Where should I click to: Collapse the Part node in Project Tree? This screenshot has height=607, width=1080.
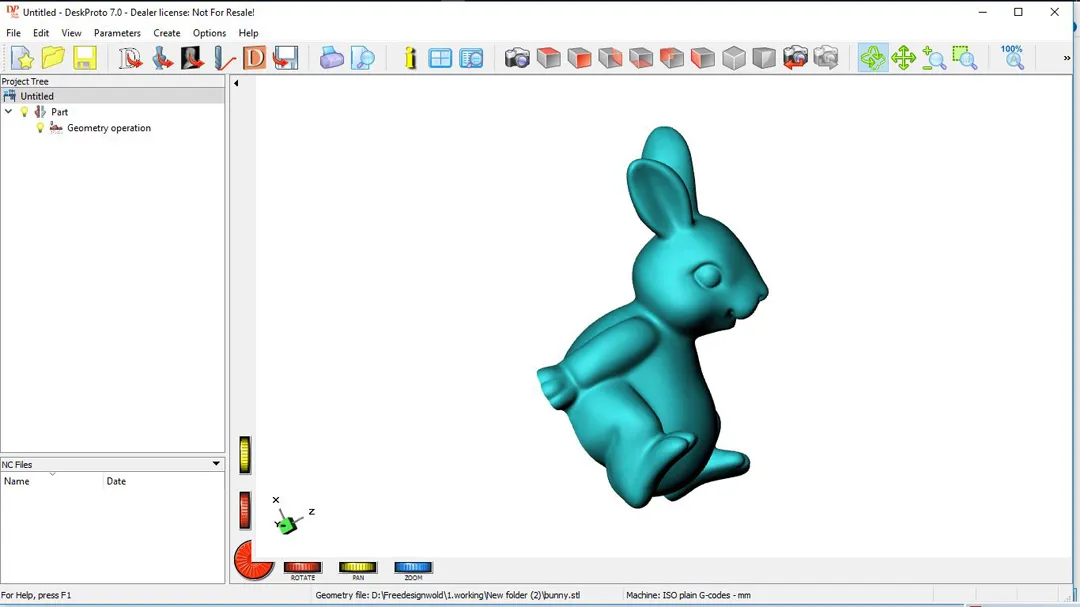point(9,112)
